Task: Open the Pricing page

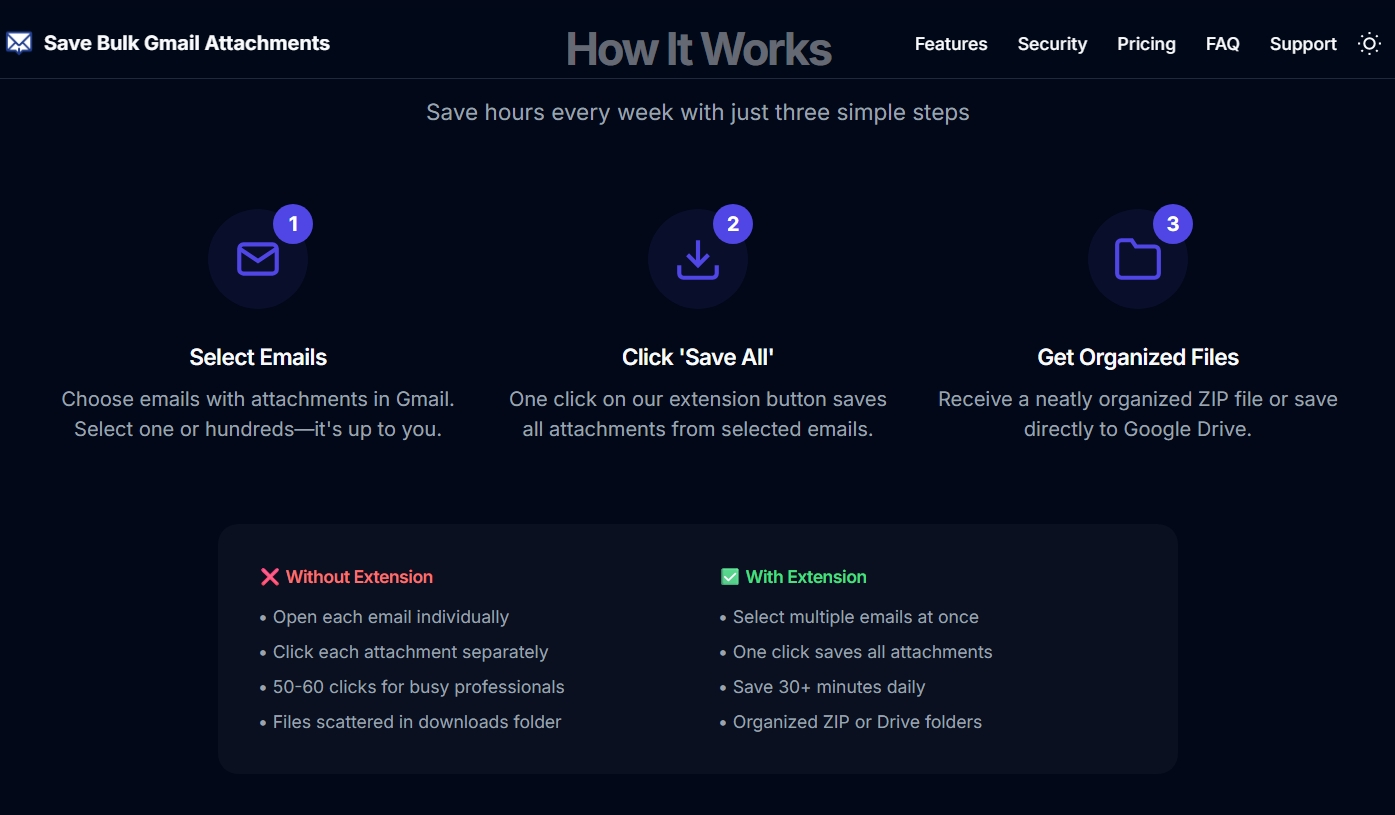Action: coord(1146,44)
